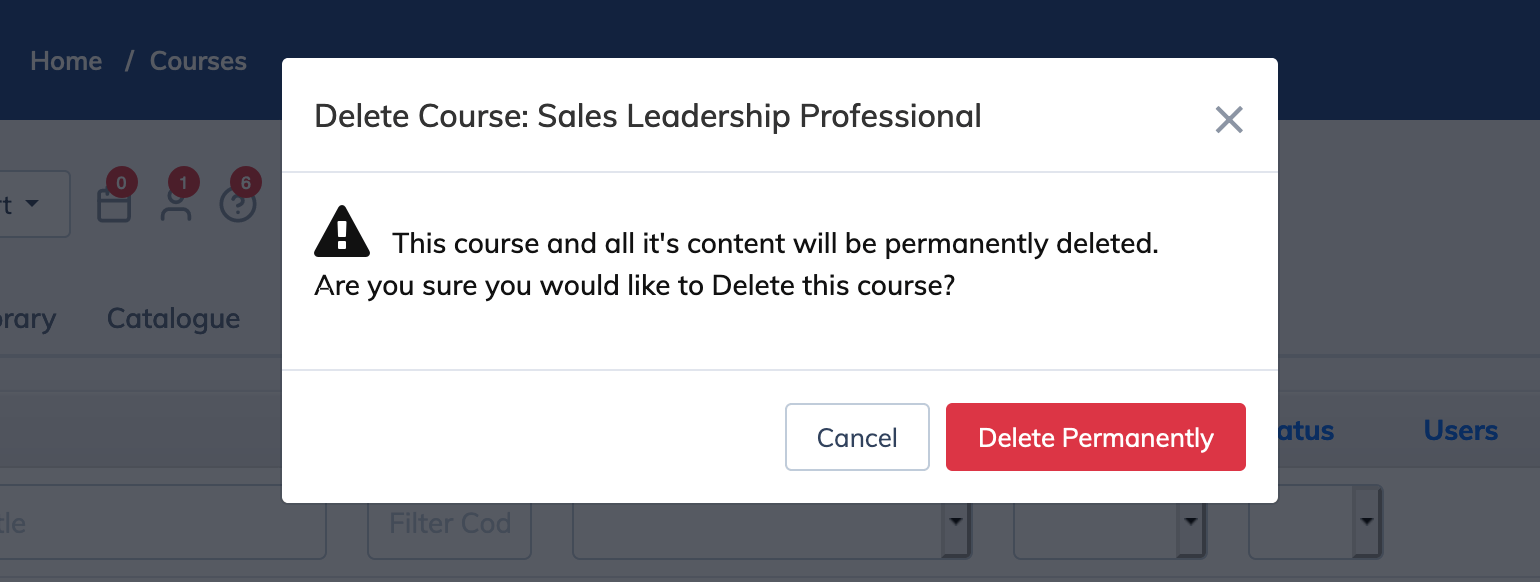Open the user profile icon
The image size is (1540, 582).
click(176, 205)
